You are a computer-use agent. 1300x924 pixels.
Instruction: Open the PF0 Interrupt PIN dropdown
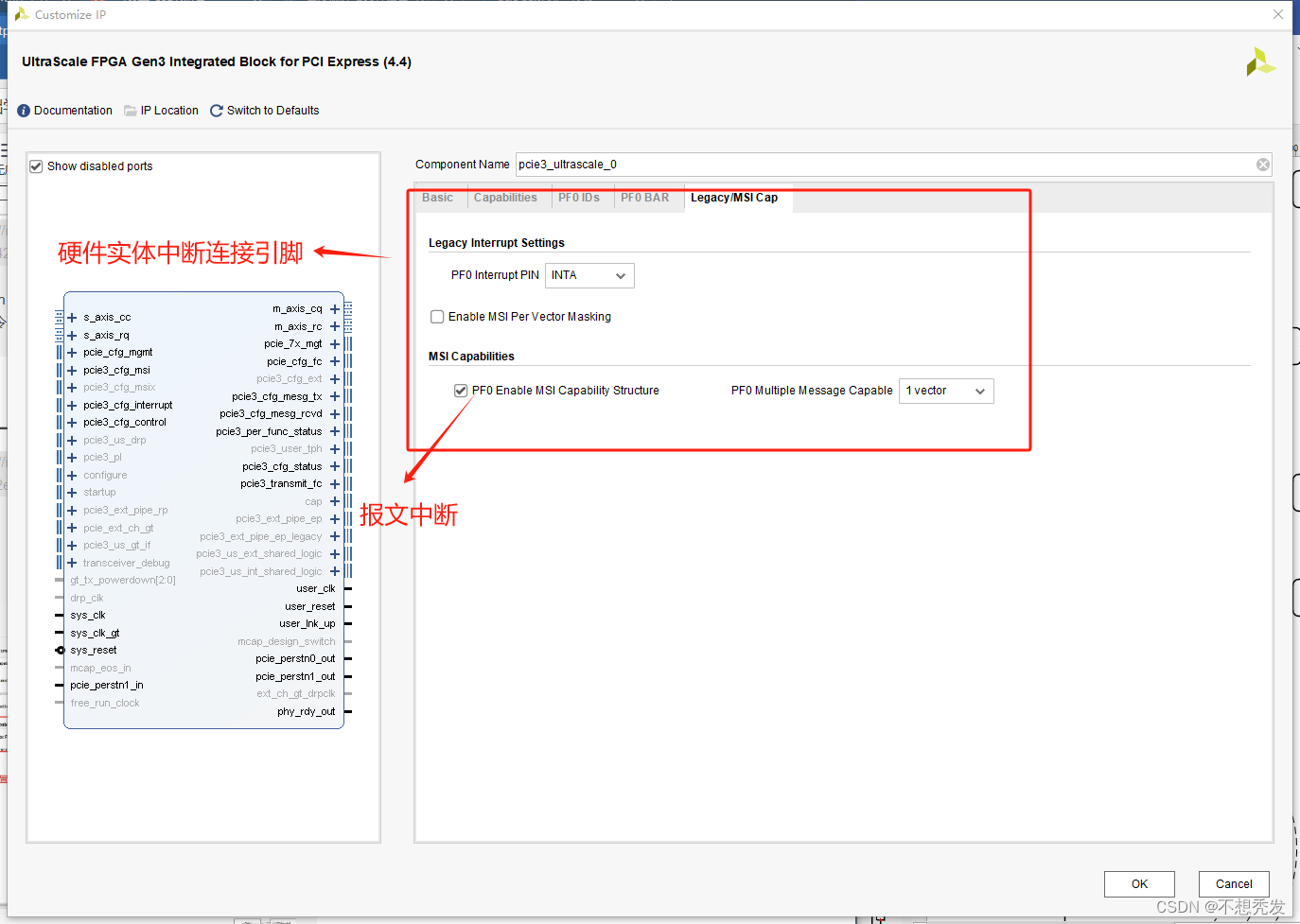click(x=589, y=275)
